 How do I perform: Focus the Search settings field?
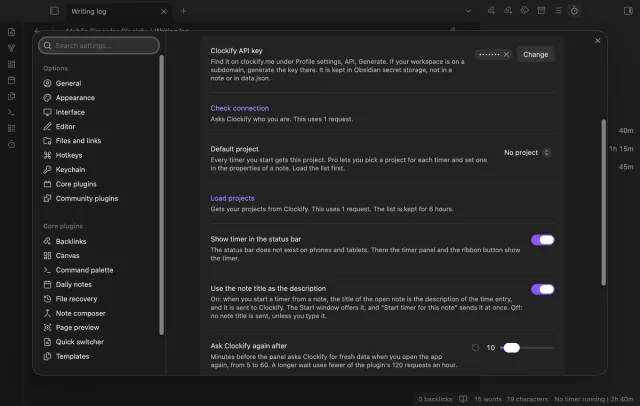(99, 45)
